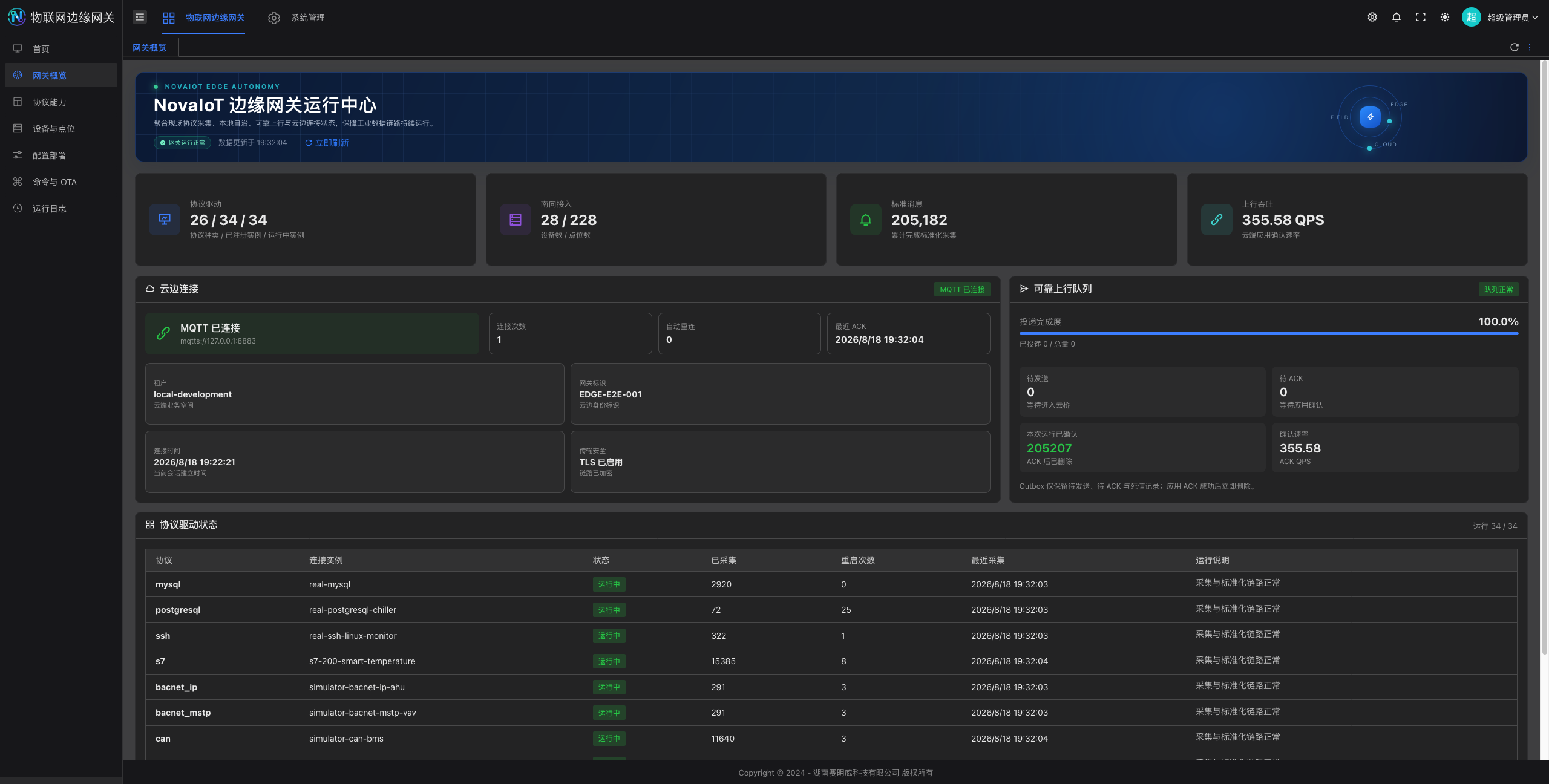Click the 协议能力 table sidebar icon
The height and width of the screenshot is (784, 1549).
[18, 102]
